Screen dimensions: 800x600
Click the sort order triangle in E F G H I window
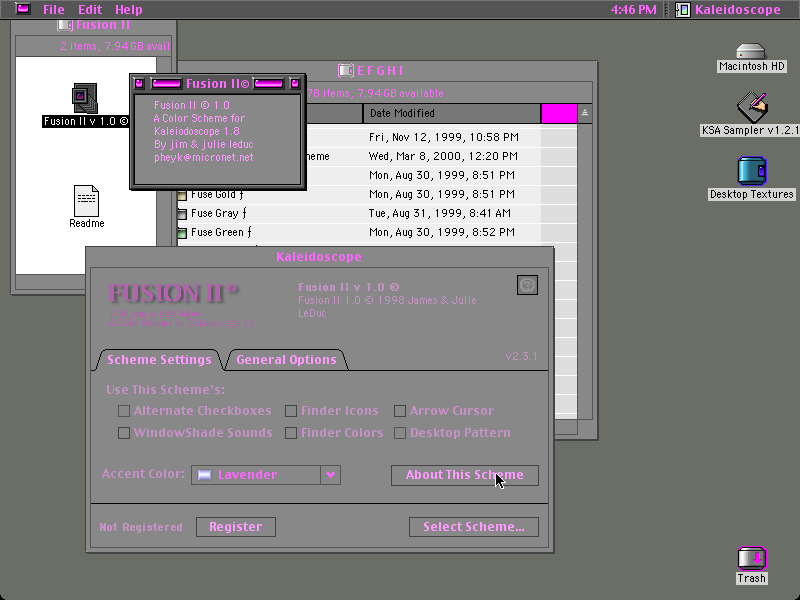pos(585,113)
